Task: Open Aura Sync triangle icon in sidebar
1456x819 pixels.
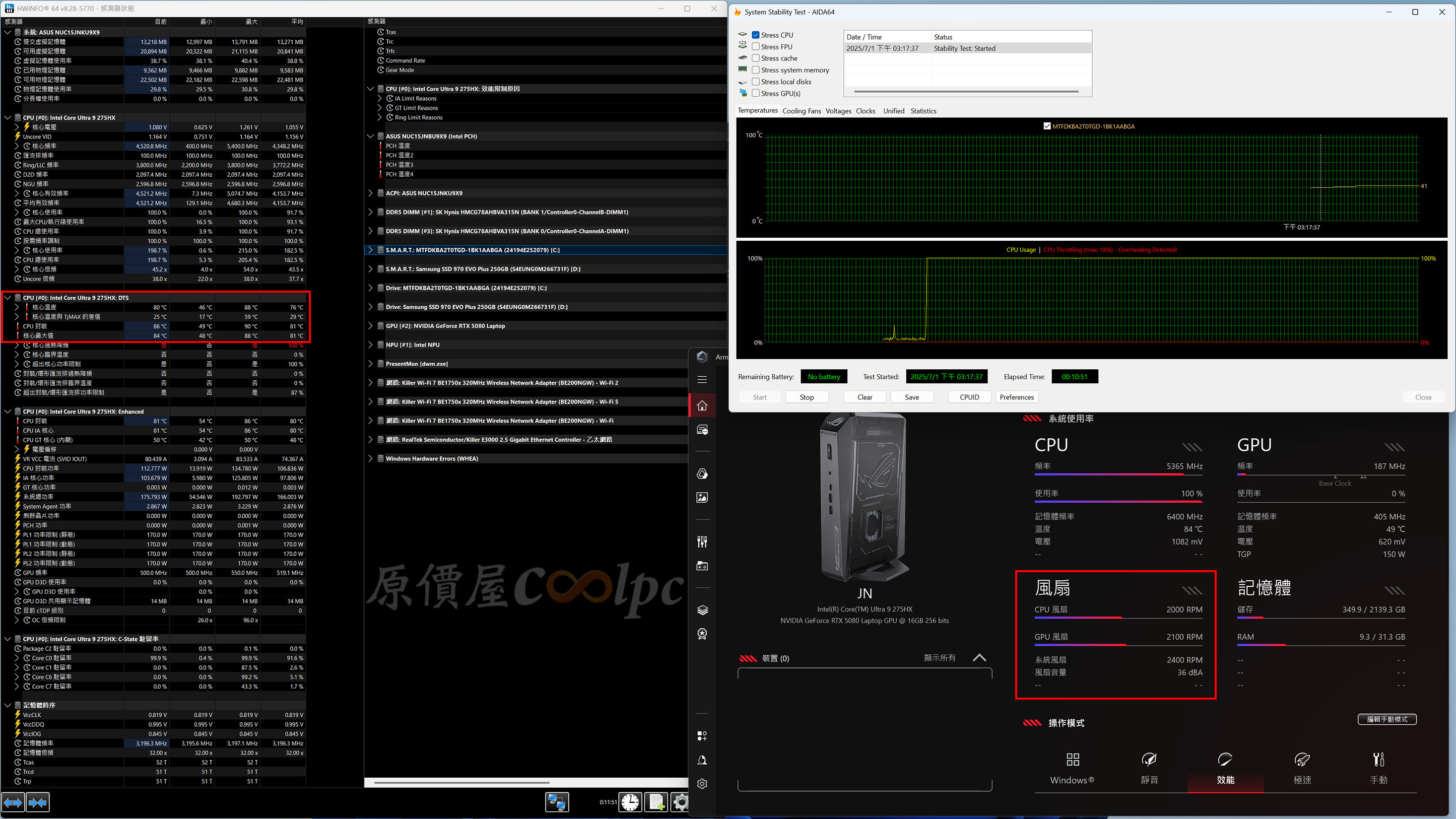Action: [702, 473]
